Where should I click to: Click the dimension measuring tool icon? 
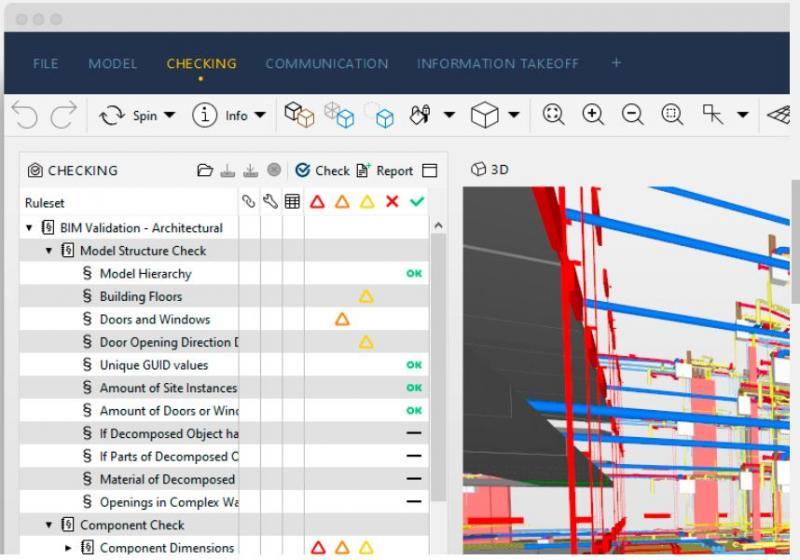click(713, 114)
